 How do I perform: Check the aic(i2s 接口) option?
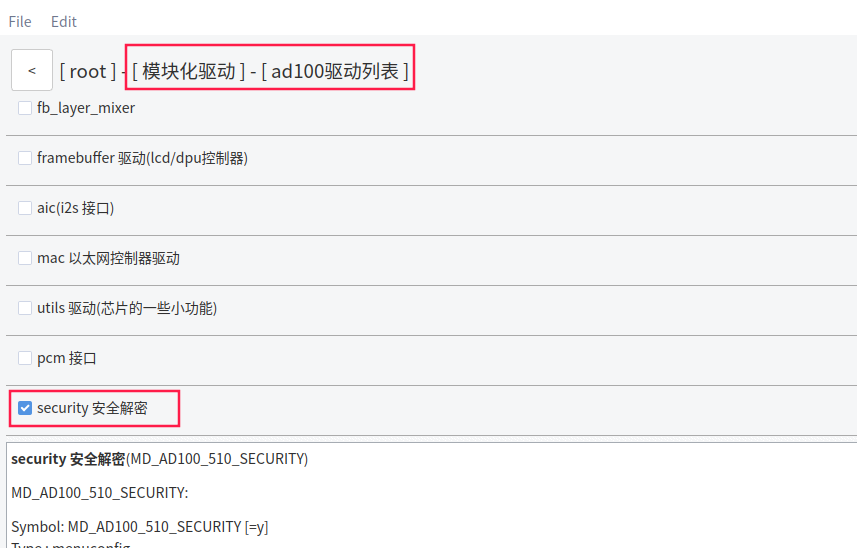(x=25, y=208)
